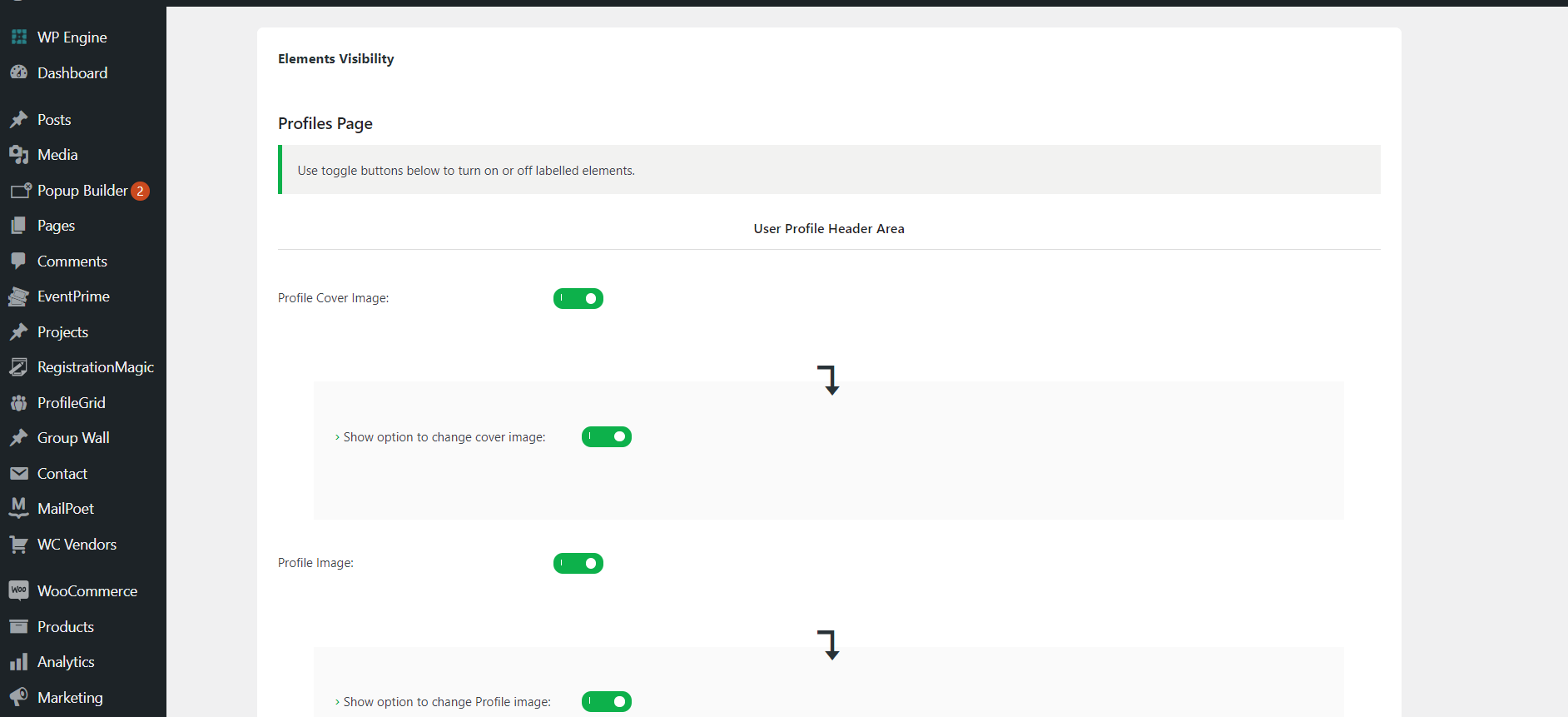Click the RegistrationMagic sidebar icon
The width and height of the screenshot is (1568, 717).
click(x=18, y=367)
